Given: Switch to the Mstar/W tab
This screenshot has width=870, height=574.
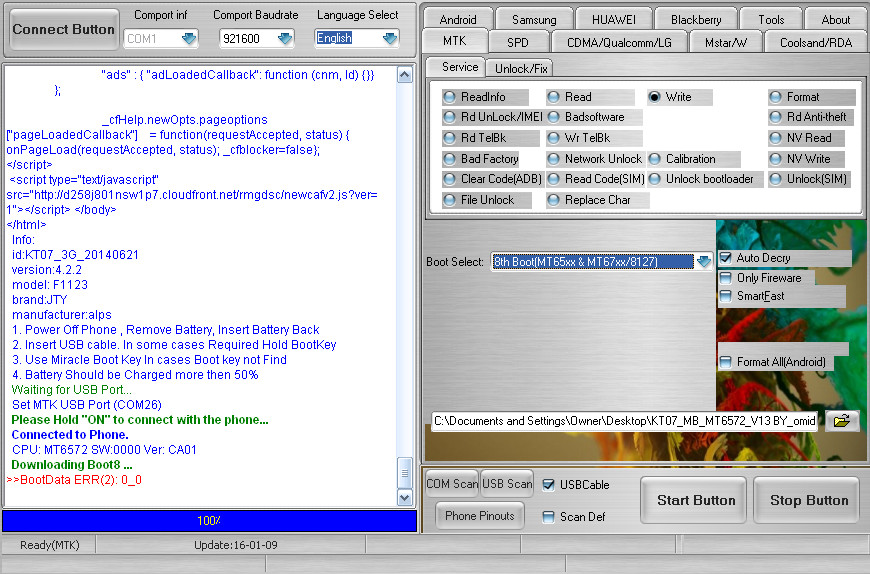Looking at the screenshot, I should [726, 42].
